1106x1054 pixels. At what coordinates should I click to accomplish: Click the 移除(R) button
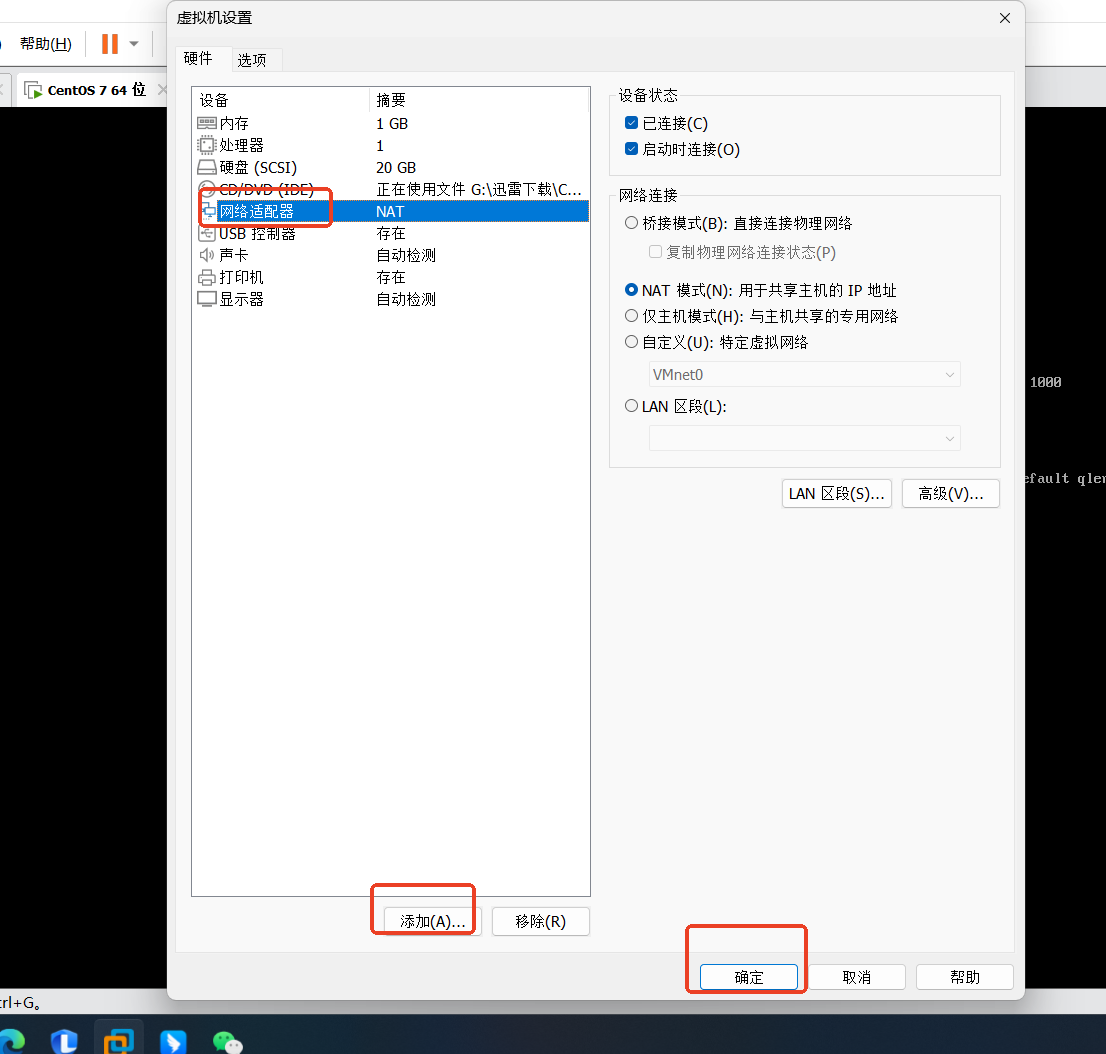(540, 921)
